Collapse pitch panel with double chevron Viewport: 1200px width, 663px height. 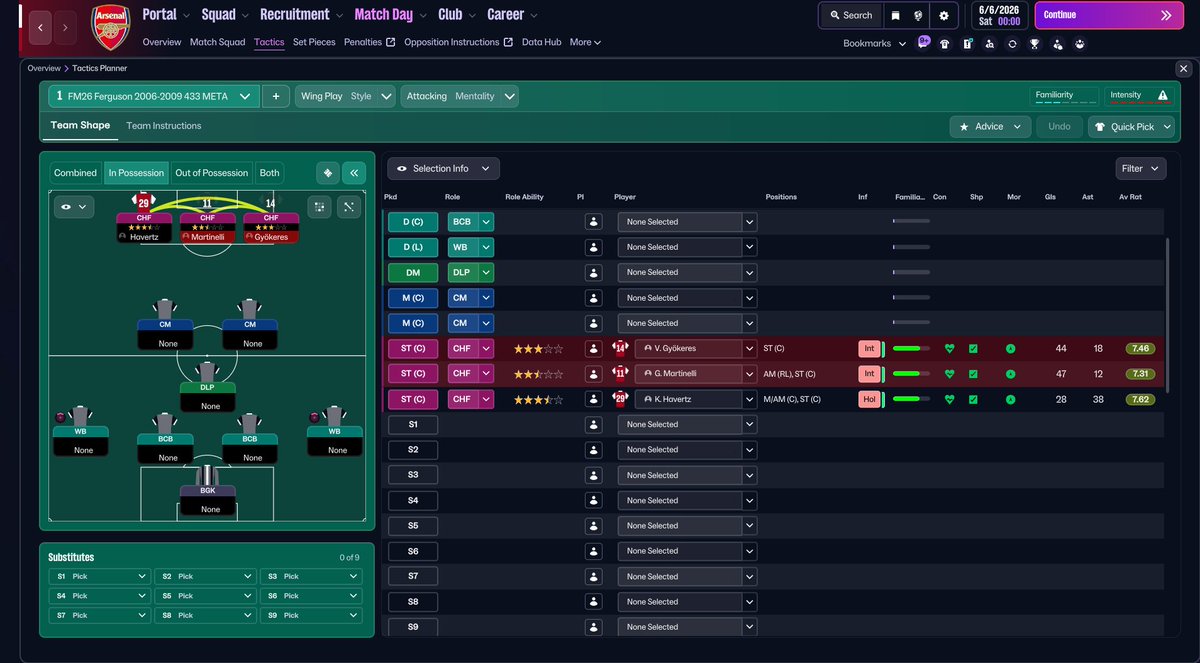tap(354, 173)
